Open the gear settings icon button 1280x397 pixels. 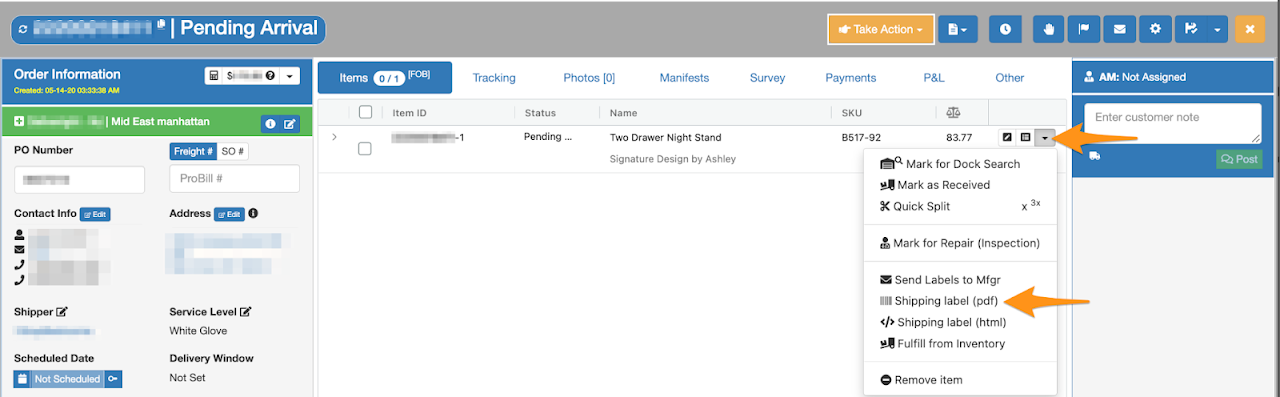pos(1155,29)
